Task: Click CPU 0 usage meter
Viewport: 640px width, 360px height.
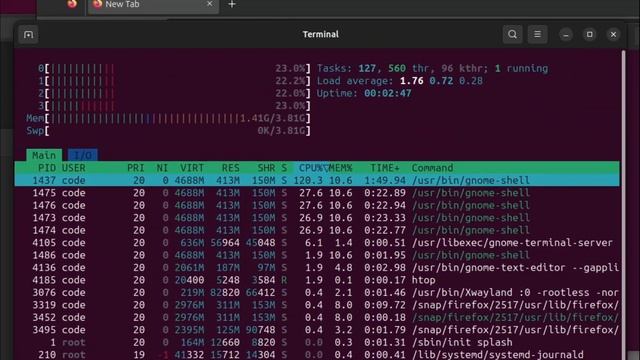Action: coord(174,68)
